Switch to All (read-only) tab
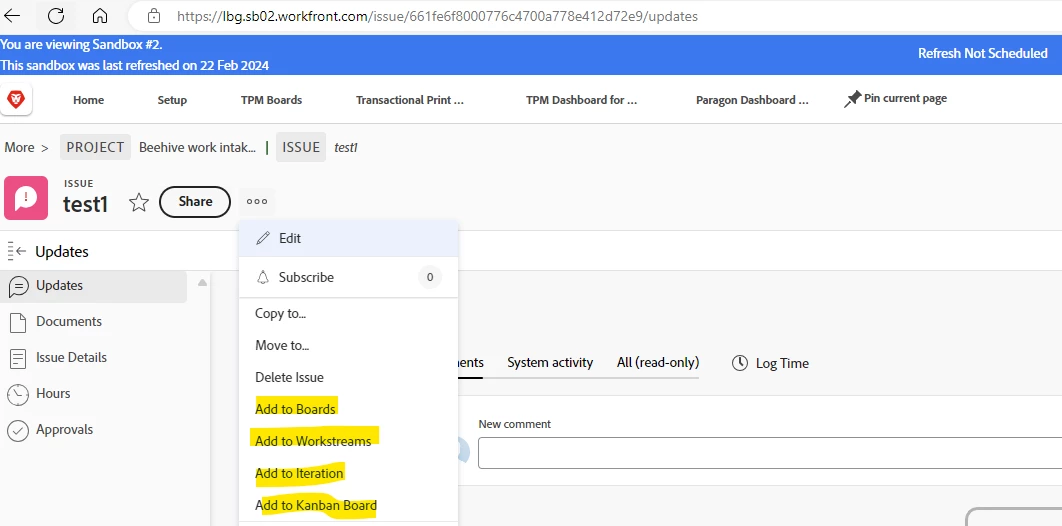The width and height of the screenshot is (1062, 526). 658,362
